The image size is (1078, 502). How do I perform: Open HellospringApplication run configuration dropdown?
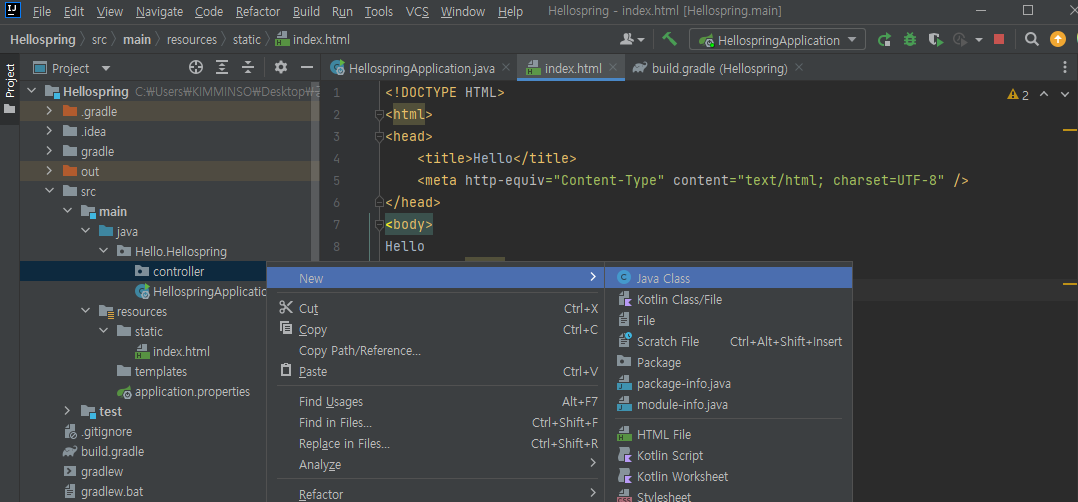point(777,40)
